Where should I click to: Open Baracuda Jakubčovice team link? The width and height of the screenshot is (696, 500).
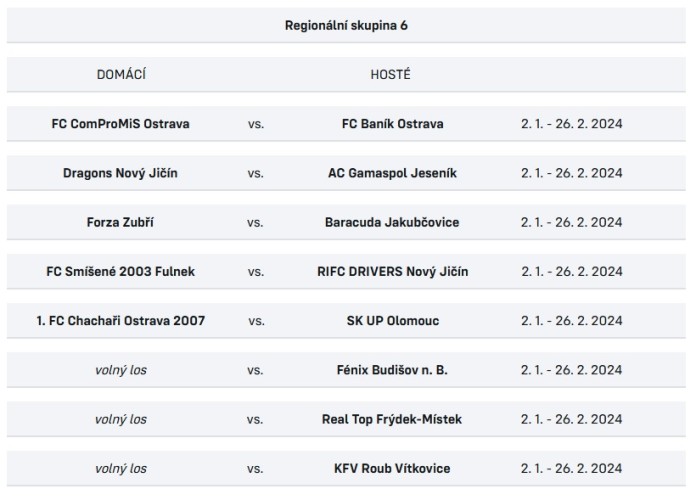[392, 222]
